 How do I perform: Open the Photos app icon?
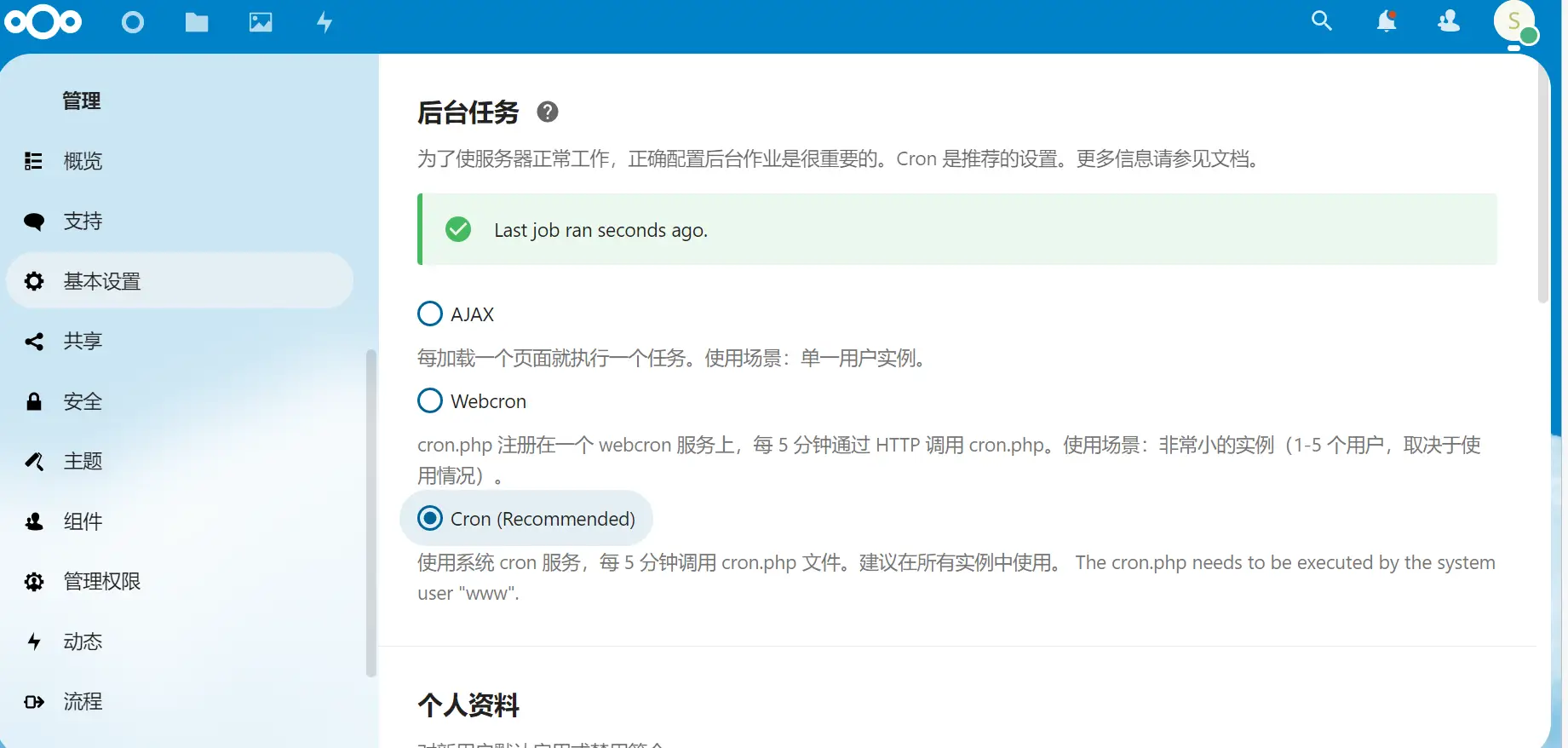261,22
